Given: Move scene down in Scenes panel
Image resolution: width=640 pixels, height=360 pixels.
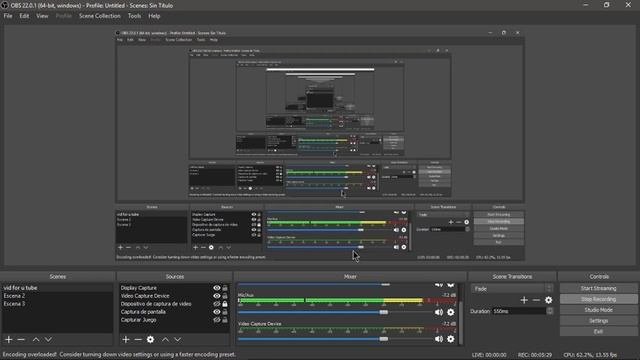Looking at the screenshot, I should coord(48,340).
